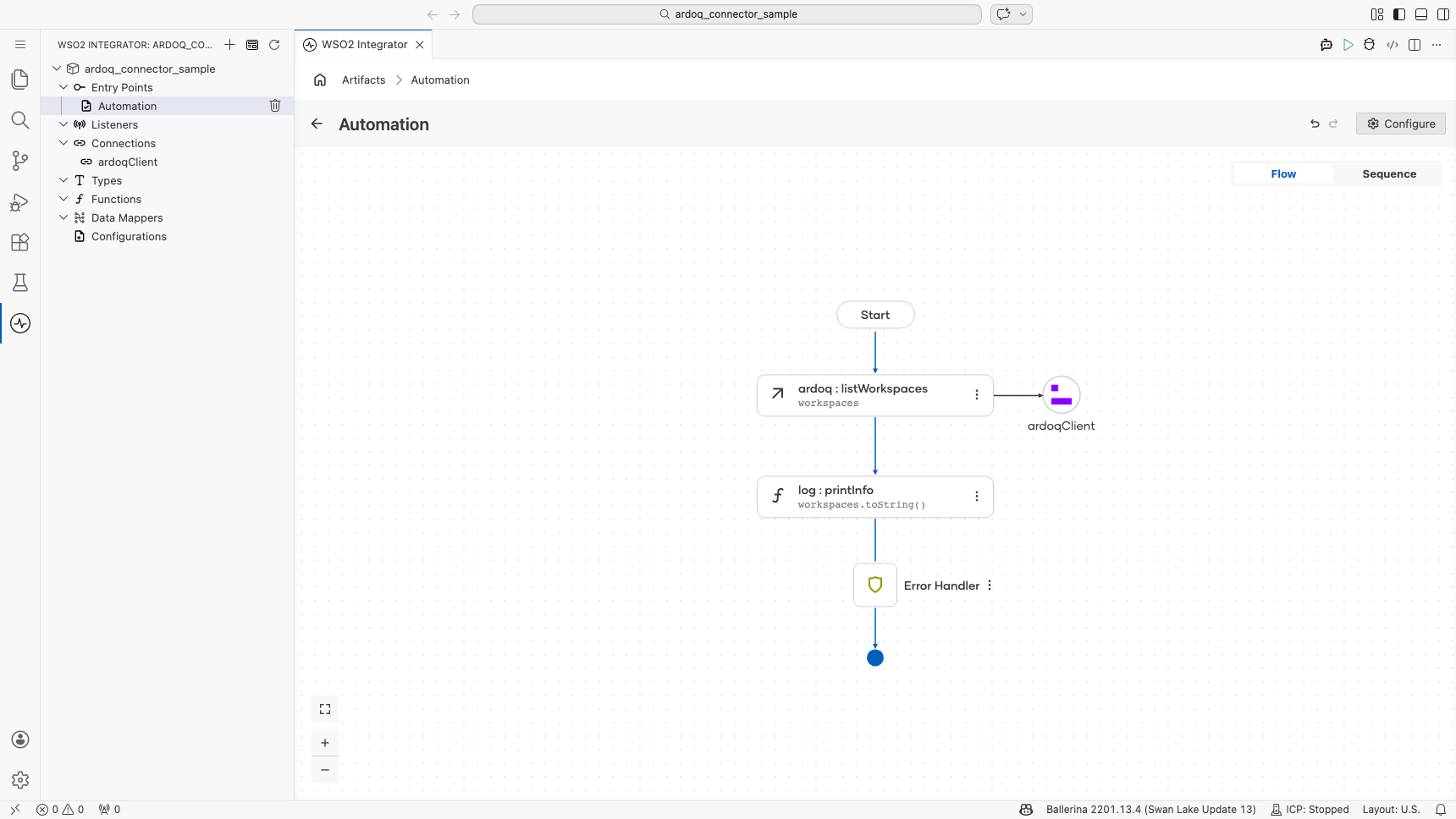The height and width of the screenshot is (819, 1456).
Task: Click the command center search field
Action: (727, 14)
